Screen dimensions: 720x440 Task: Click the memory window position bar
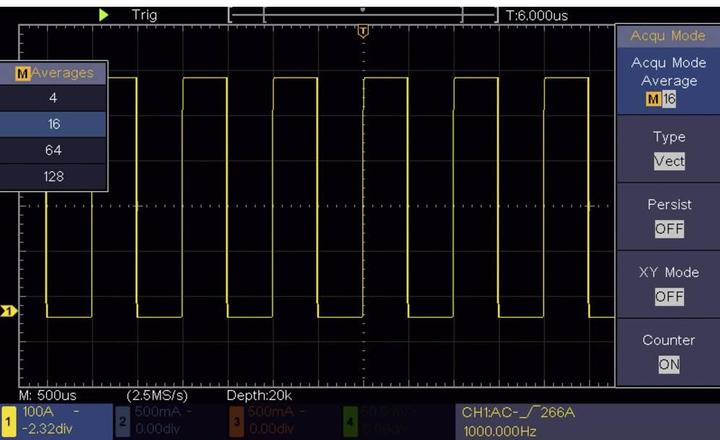point(363,15)
